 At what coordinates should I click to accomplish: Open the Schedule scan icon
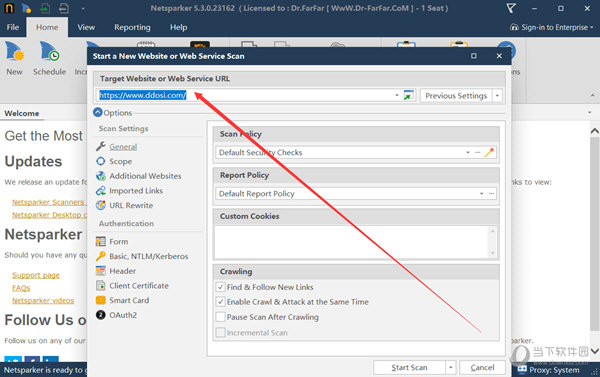tap(49, 52)
